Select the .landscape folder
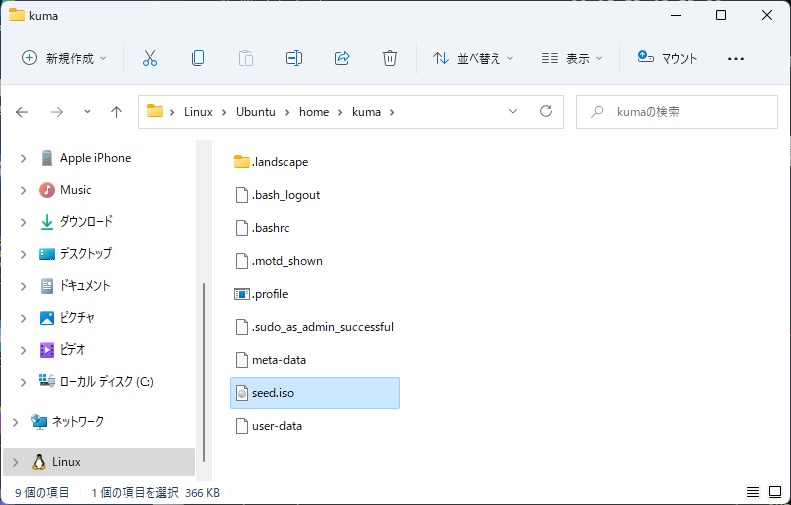The image size is (791, 505). (279, 162)
